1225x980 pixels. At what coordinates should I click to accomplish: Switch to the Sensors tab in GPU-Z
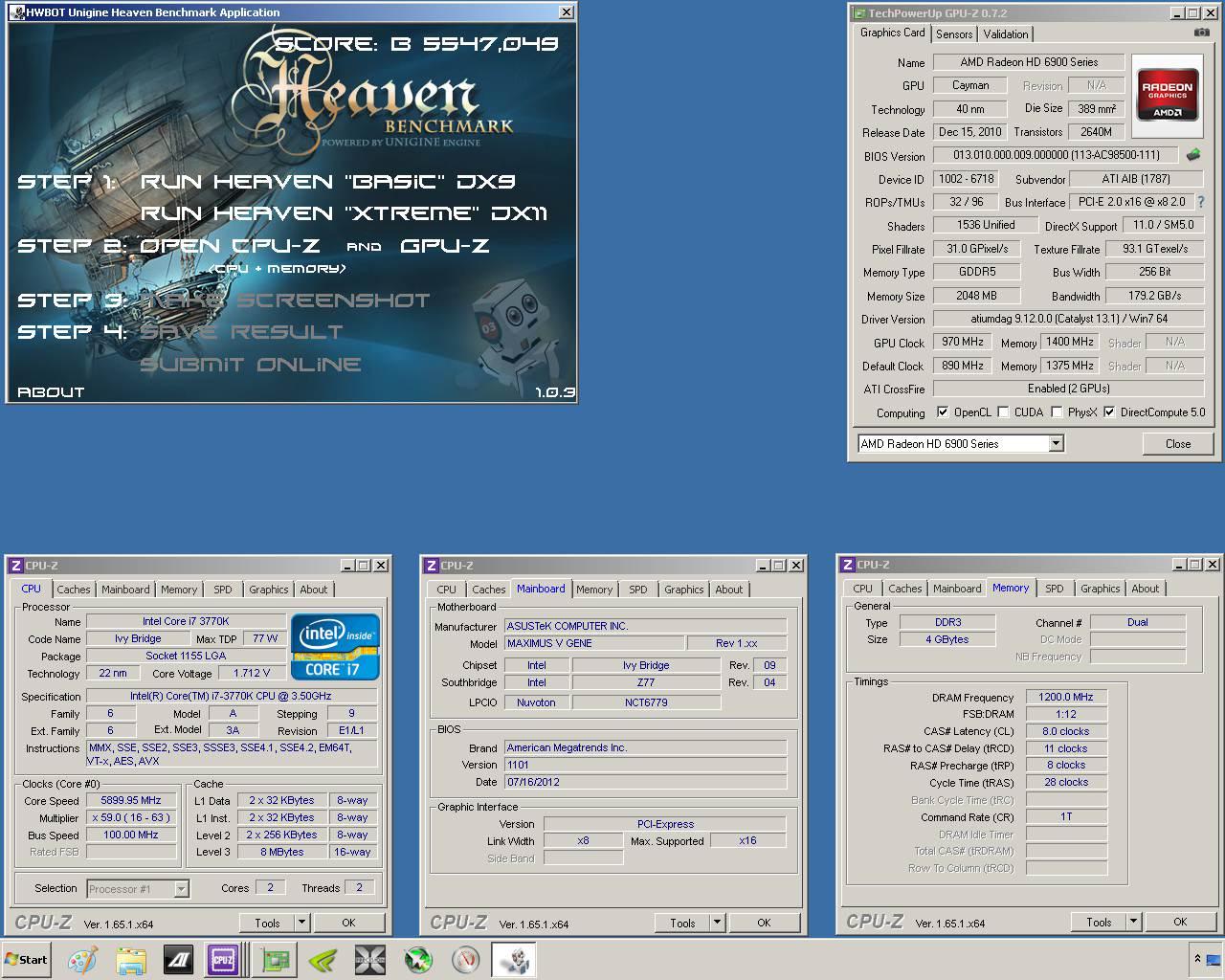click(954, 34)
